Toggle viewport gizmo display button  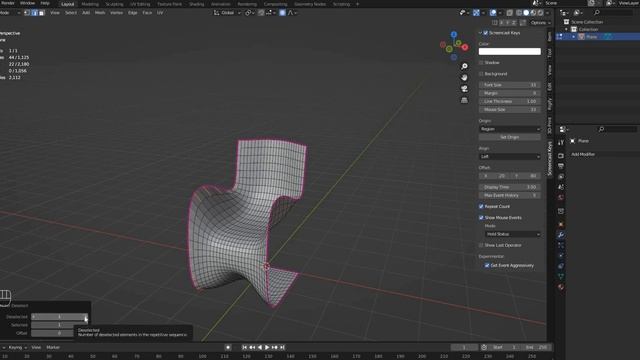(x=476, y=13)
